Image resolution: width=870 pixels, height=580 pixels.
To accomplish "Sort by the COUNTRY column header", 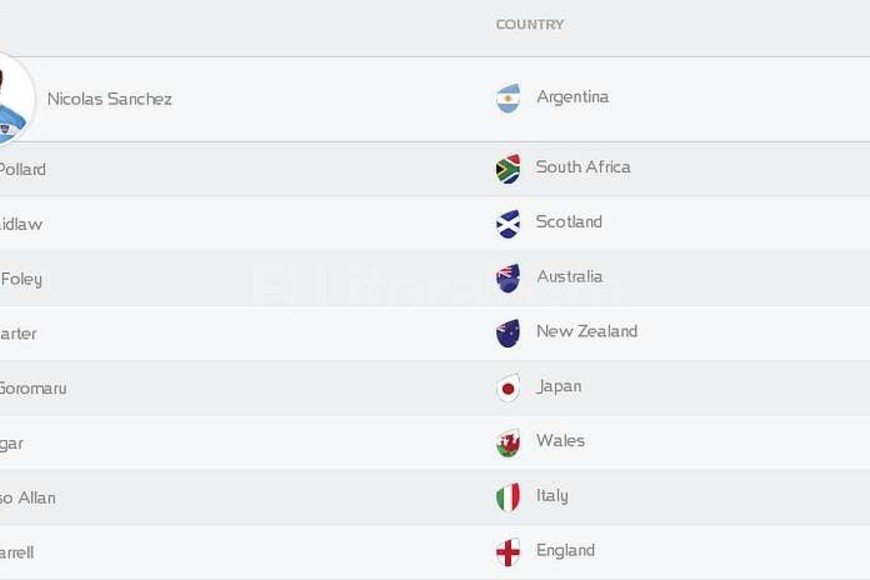I will point(530,24).
